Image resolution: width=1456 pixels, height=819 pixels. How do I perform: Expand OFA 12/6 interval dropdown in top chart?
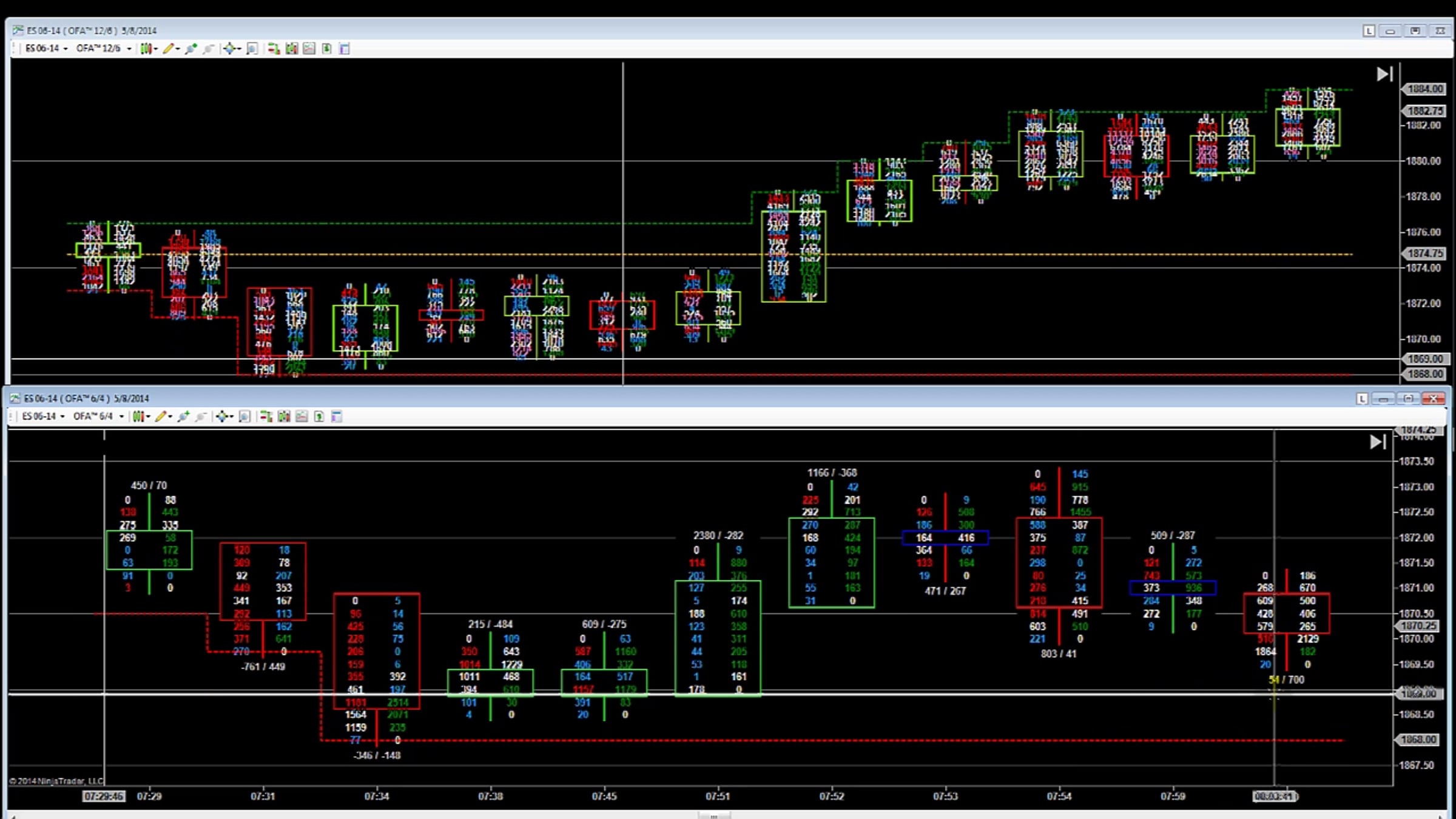tap(104, 49)
